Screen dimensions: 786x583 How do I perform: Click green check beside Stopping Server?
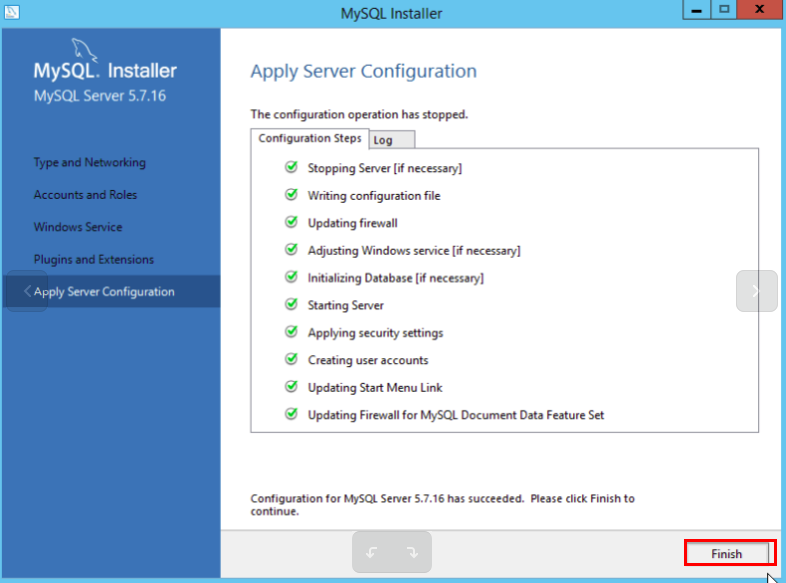291,167
